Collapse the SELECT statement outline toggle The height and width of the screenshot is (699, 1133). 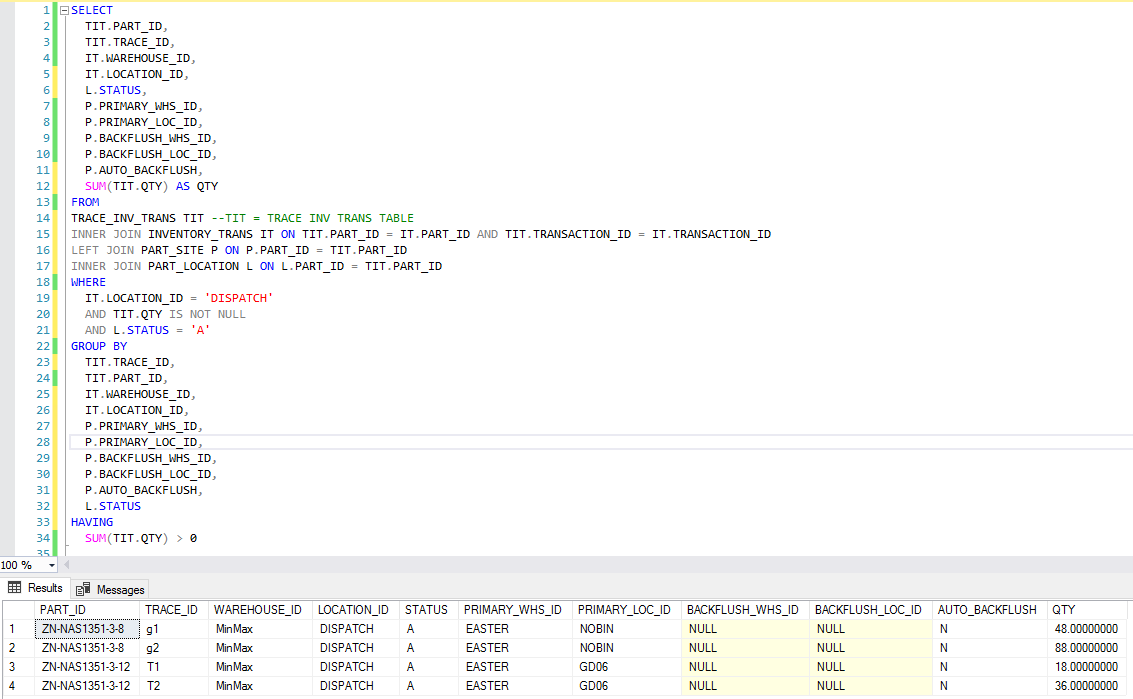tap(64, 11)
